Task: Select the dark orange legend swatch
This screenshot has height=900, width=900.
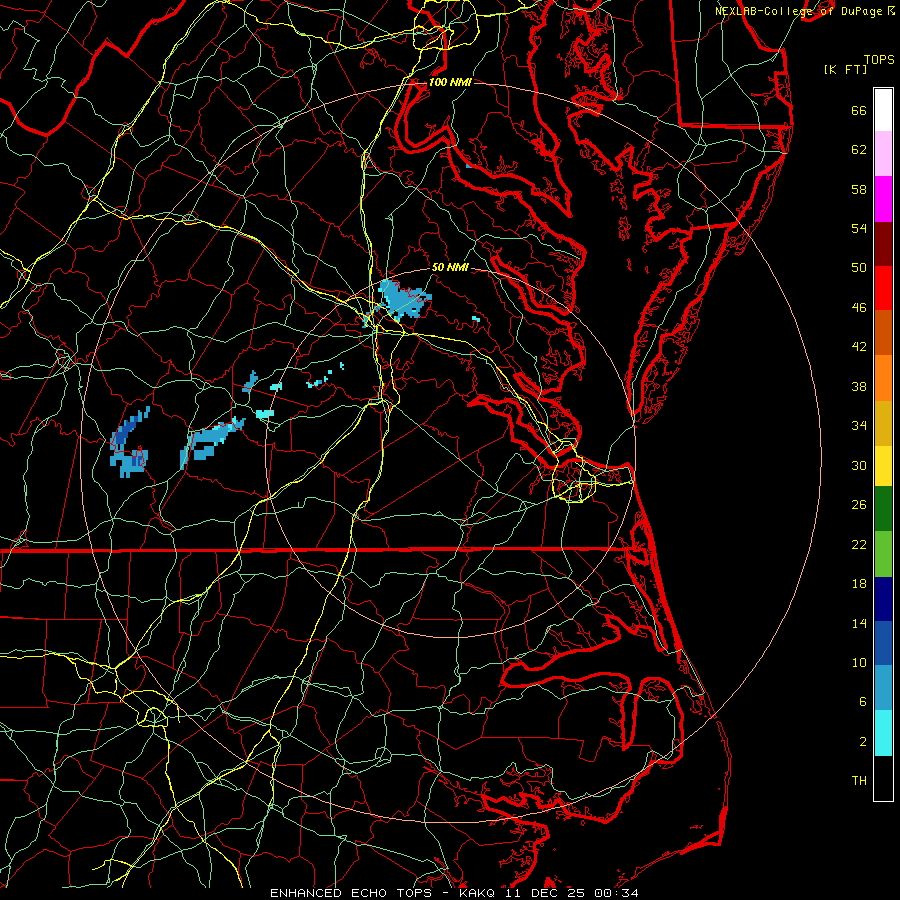Action: pyautogui.click(x=883, y=333)
